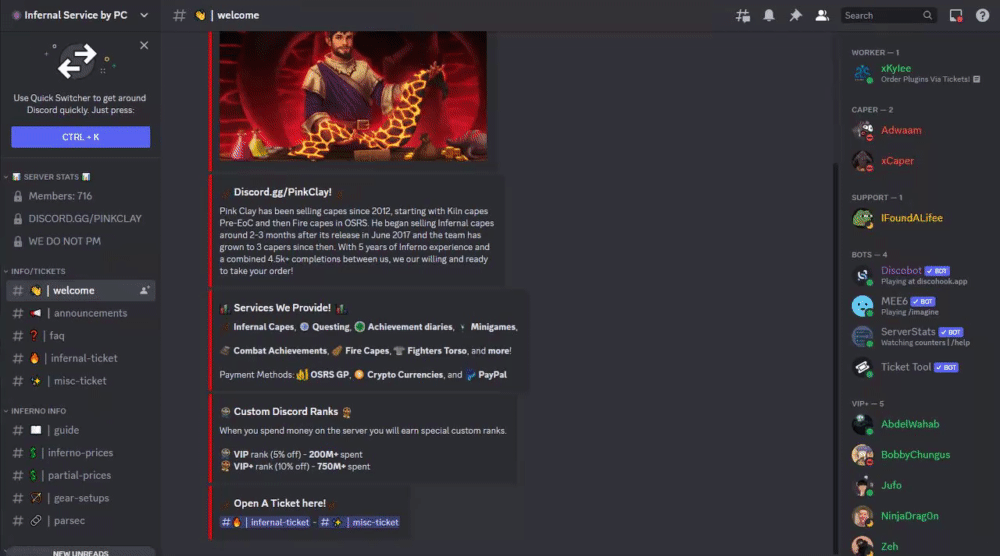Follow the infernal-ticket link in the message
Viewport: 1000px width, 556px height.
265,522
